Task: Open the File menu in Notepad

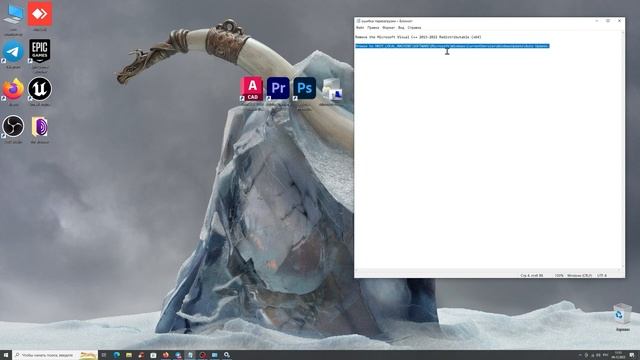Action: tap(360, 28)
